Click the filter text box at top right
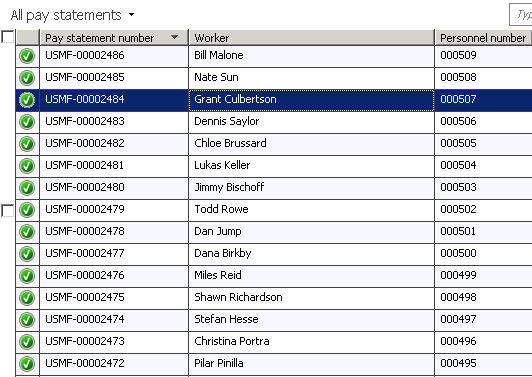 [x=521, y=15]
